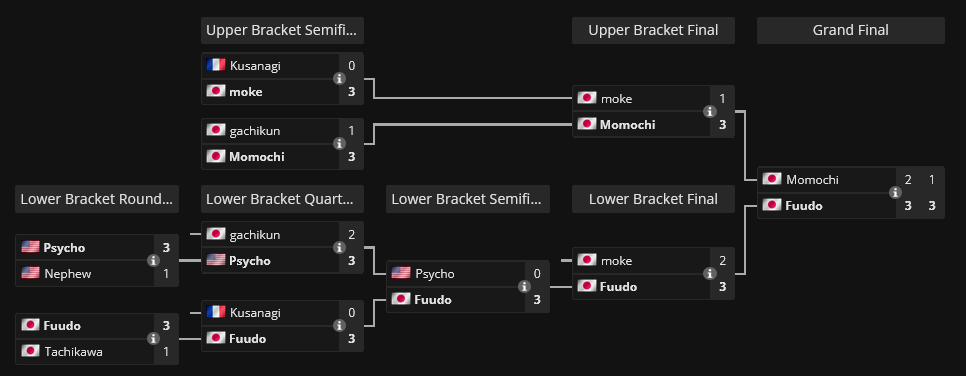This screenshot has width=966, height=376.
Task: Click France flag beside Kusanagi in upper semifinal
Action: tap(216, 65)
